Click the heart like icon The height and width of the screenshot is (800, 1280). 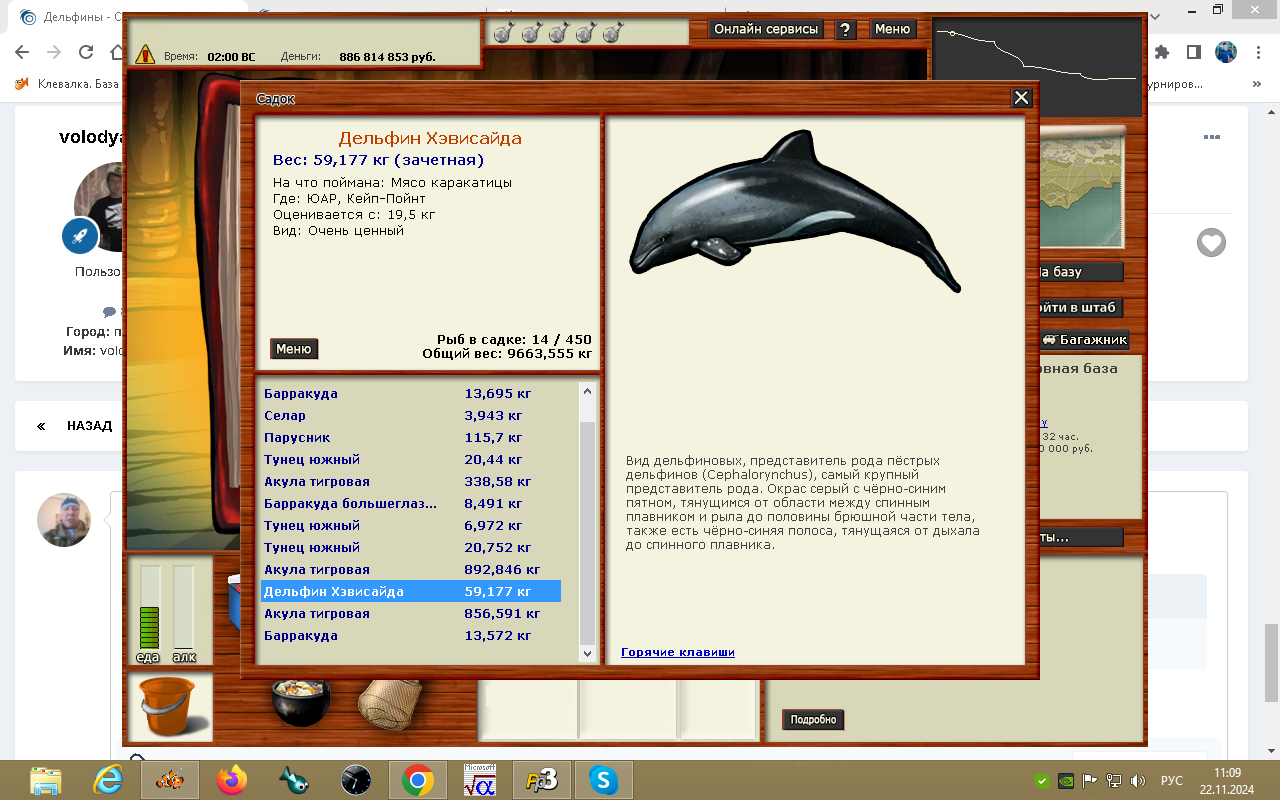pos(1211,242)
